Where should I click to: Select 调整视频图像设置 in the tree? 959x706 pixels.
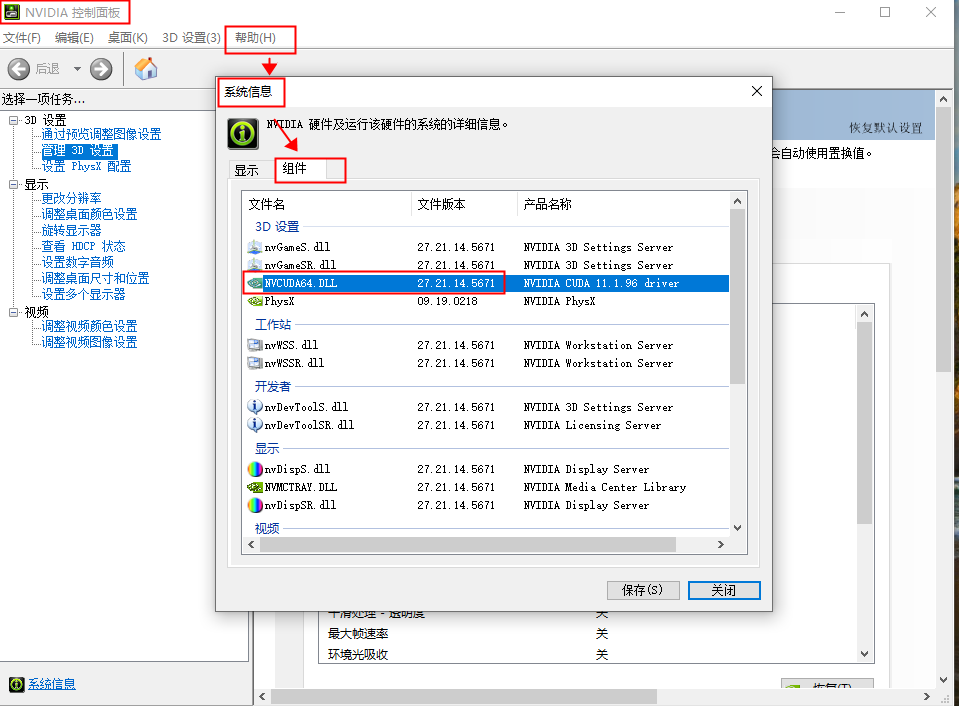(x=89, y=342)
